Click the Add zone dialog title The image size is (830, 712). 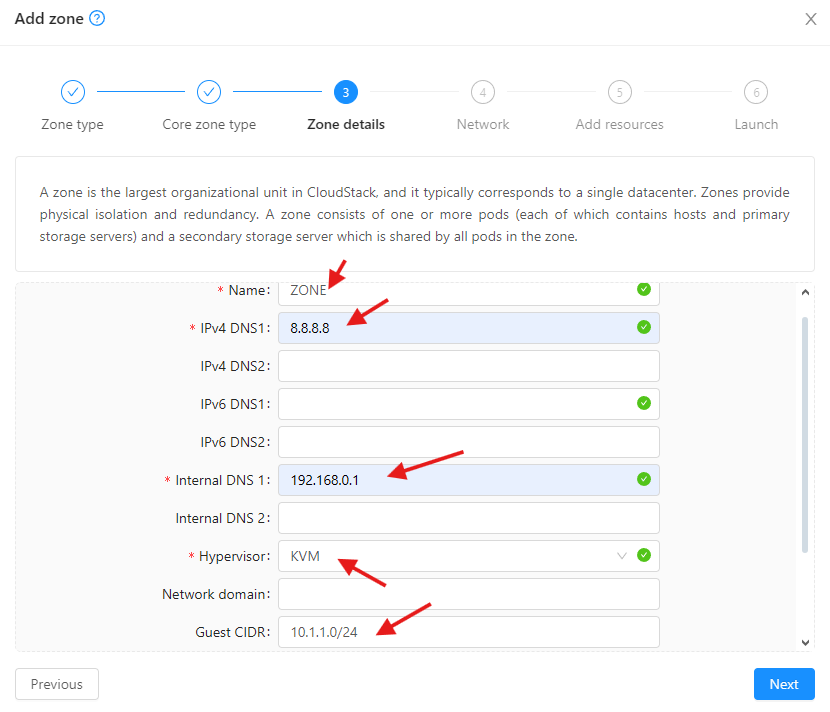49,19
